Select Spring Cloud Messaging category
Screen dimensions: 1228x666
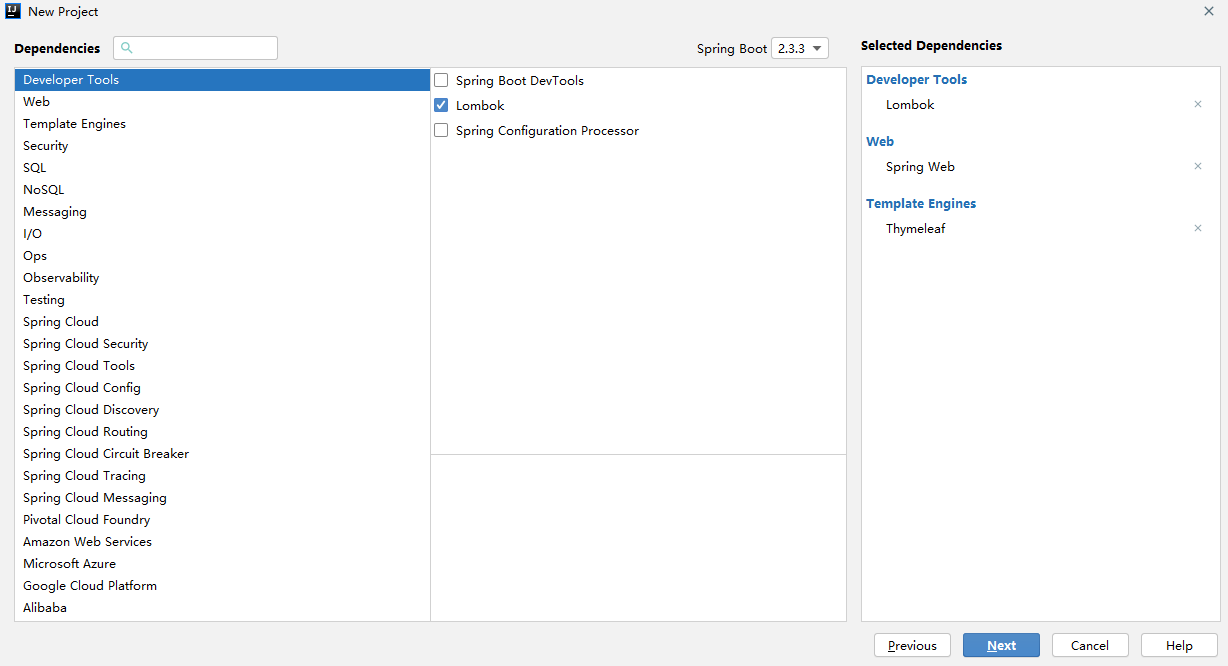pos(222,498)
